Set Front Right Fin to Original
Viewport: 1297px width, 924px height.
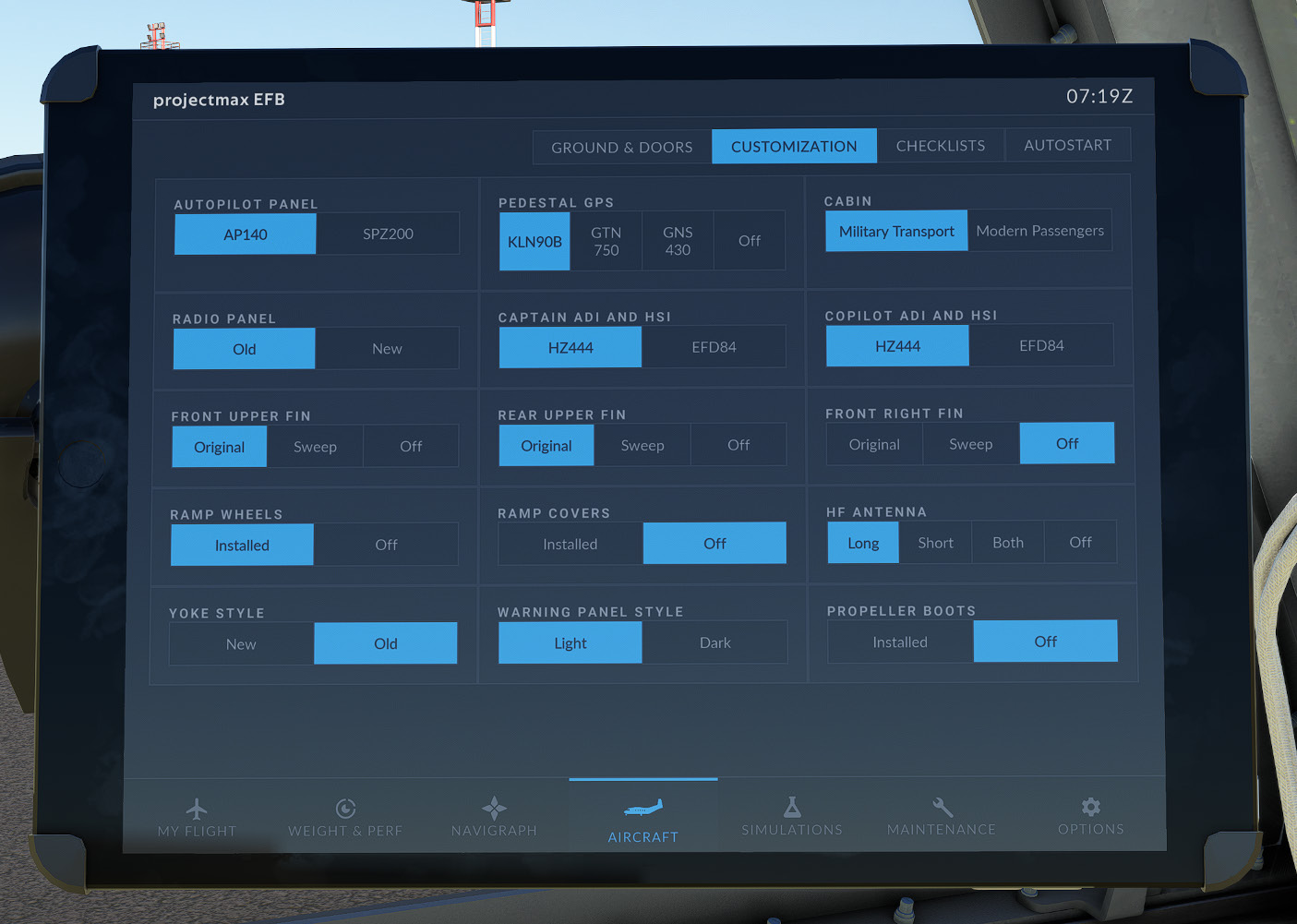[874, 444]
